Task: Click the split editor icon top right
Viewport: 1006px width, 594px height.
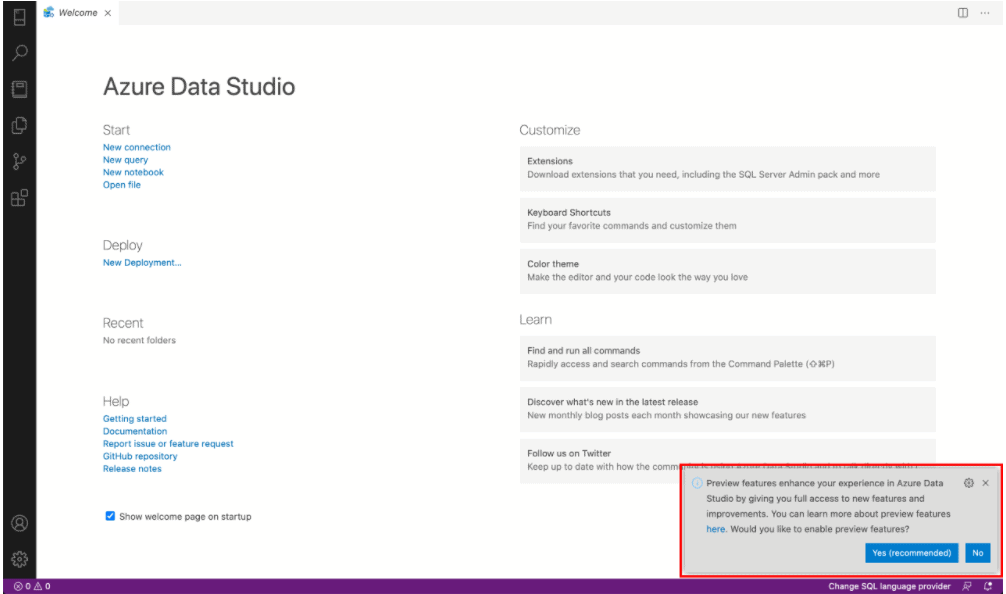Action: [961, 13]
